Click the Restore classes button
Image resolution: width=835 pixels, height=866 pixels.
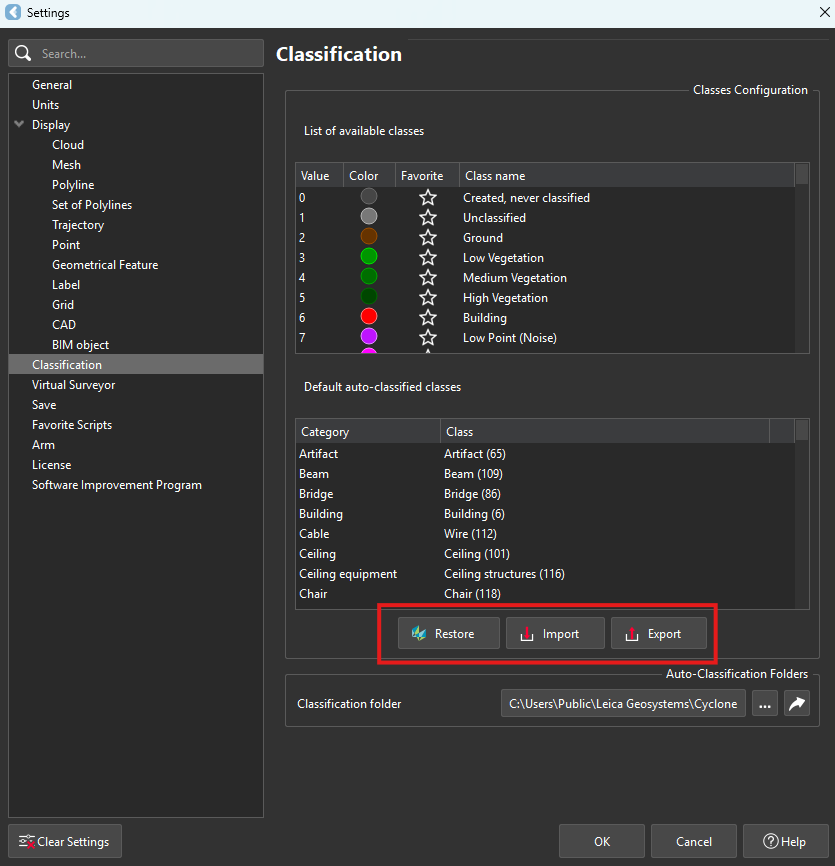coord(449,634)
